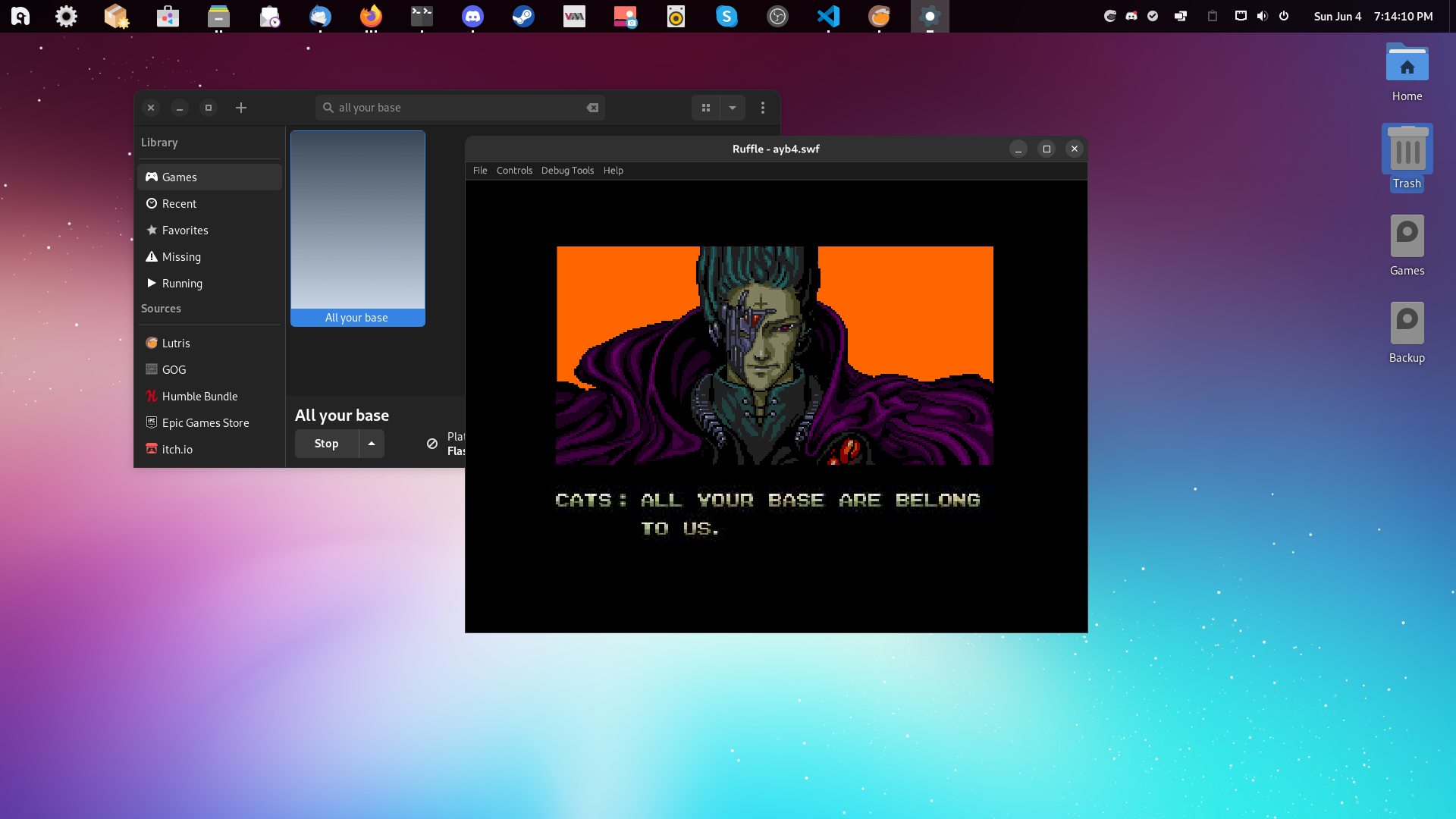Select the Lutris source
Screen dimensions: 1456x819
[176, 343]
